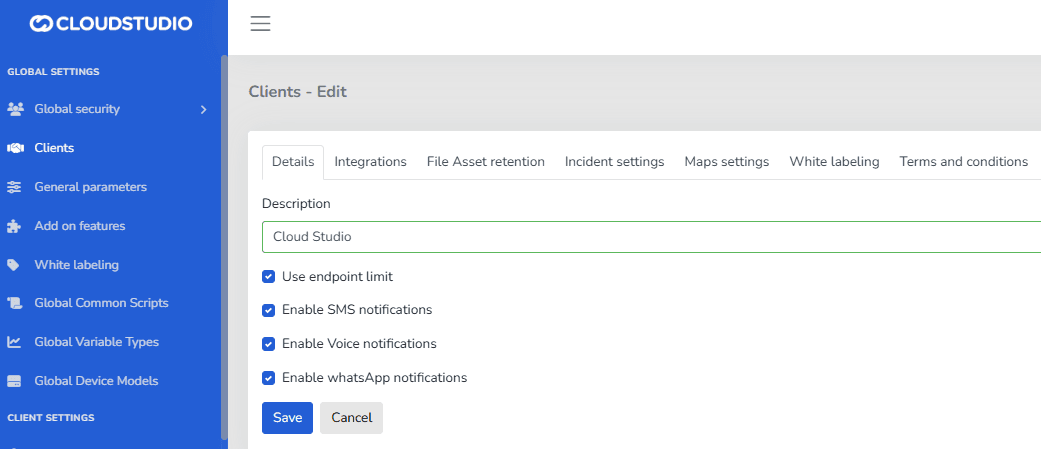This screenshot has height=449, width=1041.
Task: Click the Global security users icon
Action: (15, 109)
